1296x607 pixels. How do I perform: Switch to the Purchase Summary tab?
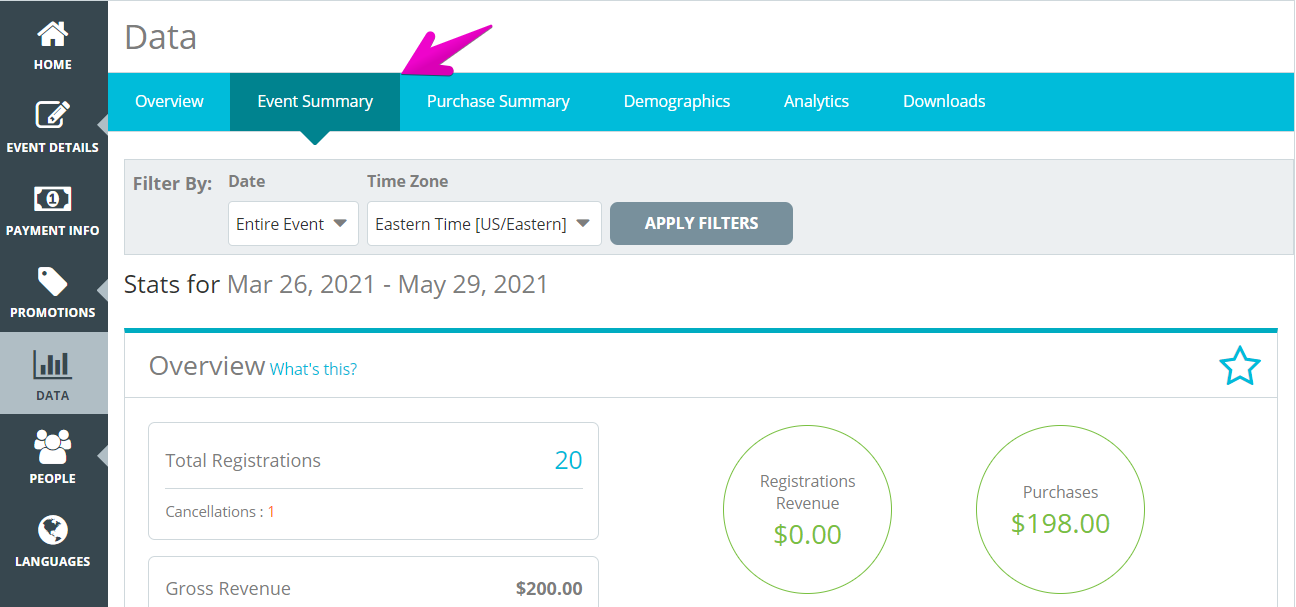click(x=498, y=101)
